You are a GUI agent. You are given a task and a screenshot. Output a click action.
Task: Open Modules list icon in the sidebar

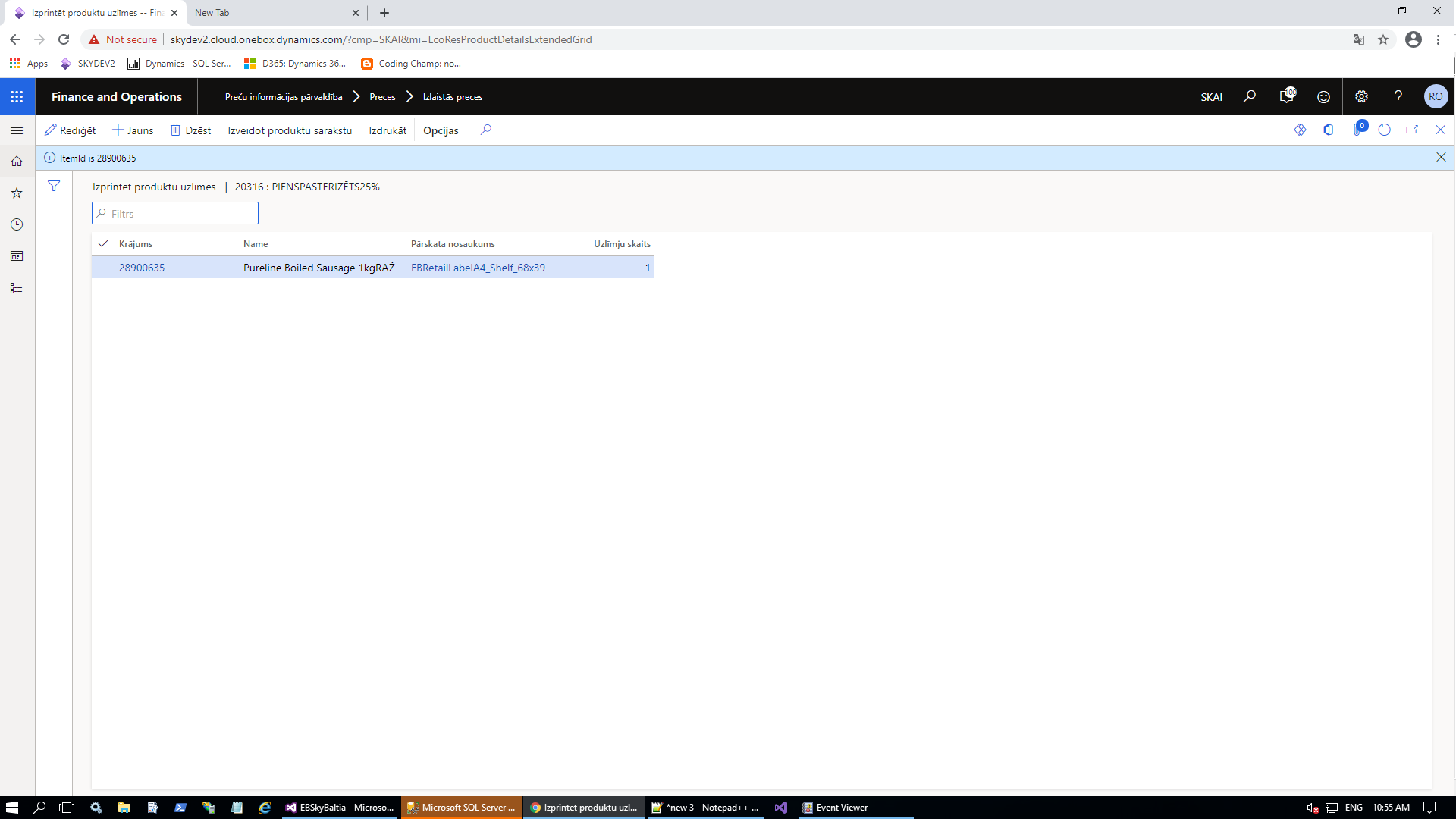[17, 288]
